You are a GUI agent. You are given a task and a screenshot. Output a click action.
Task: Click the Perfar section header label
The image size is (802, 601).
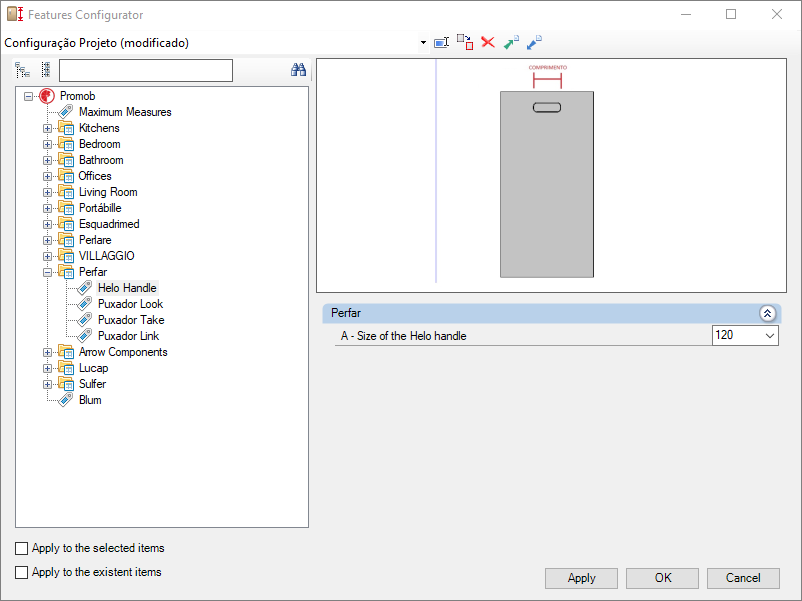[x=346, y=313]
